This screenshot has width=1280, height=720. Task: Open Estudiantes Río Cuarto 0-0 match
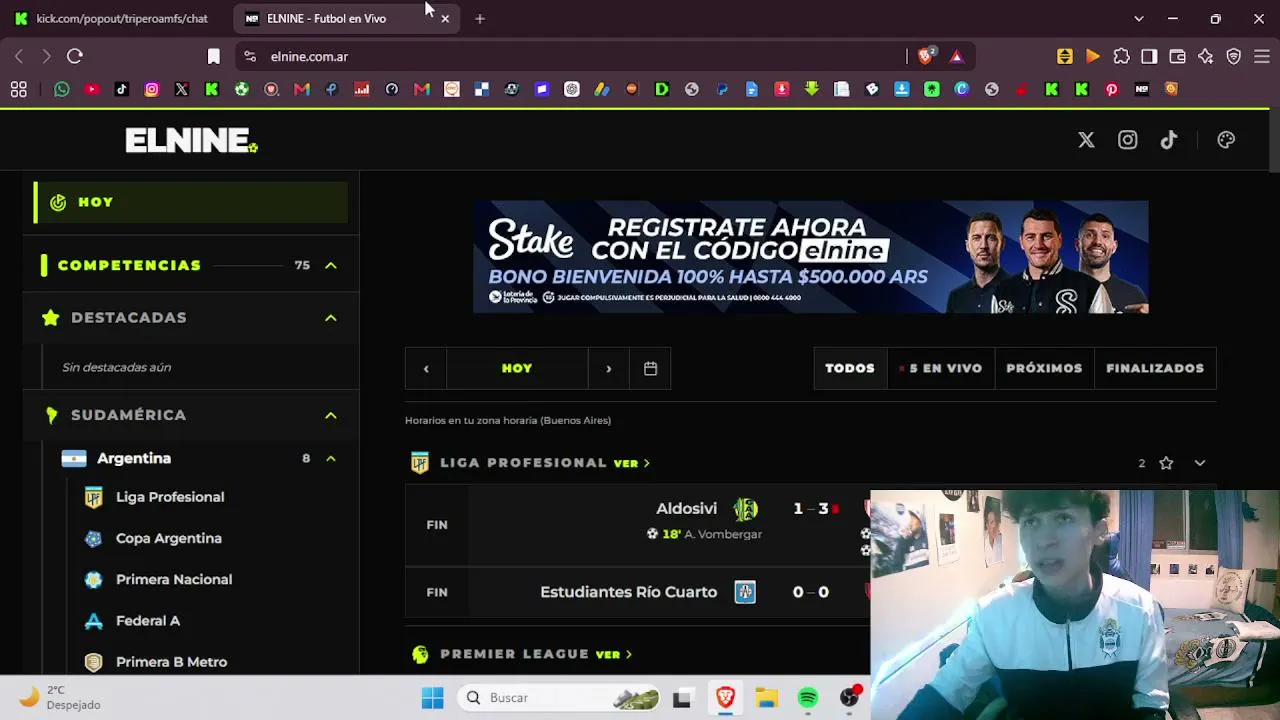coord(638,592)
